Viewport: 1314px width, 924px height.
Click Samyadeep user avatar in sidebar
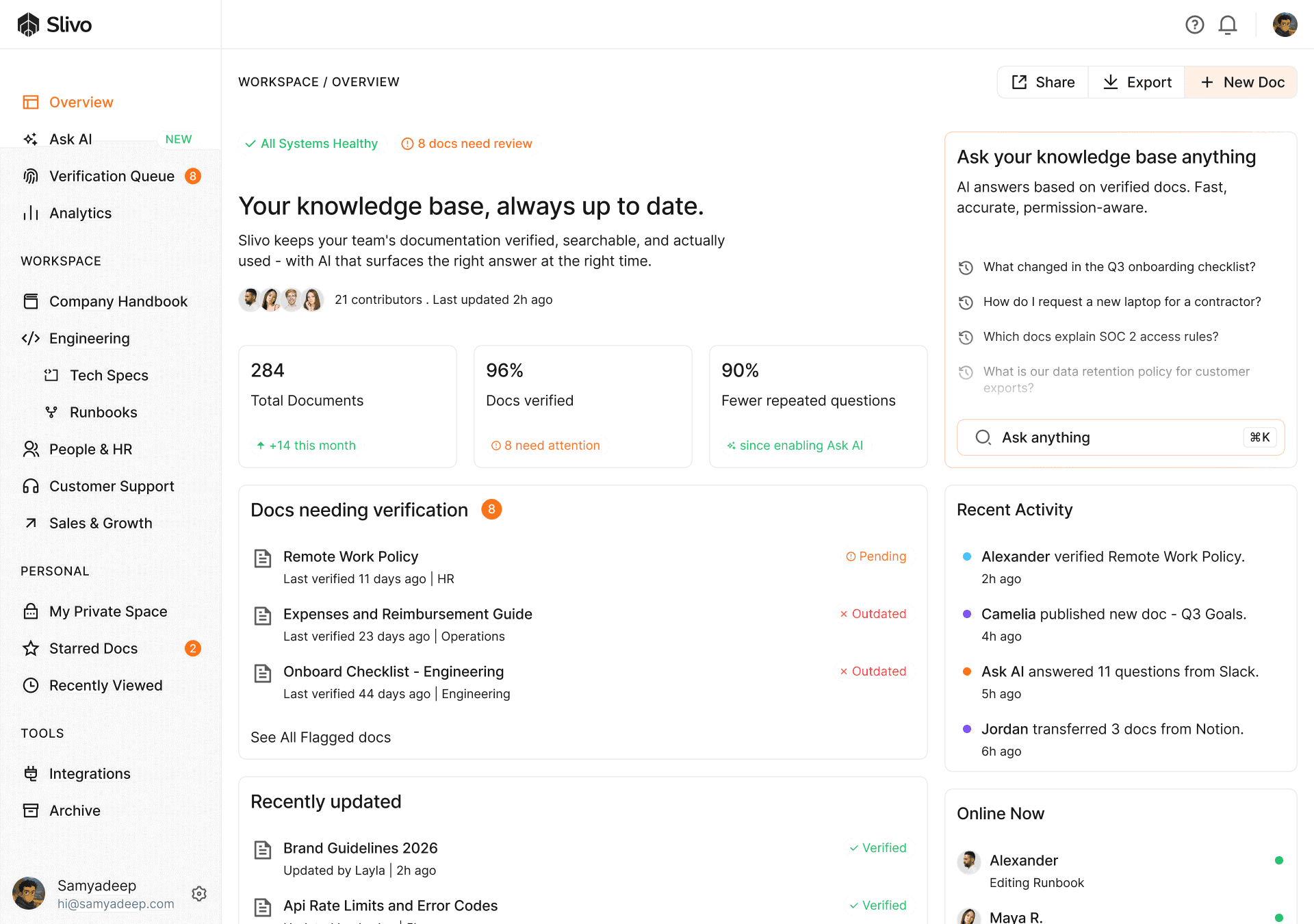[x=29, y=894]
